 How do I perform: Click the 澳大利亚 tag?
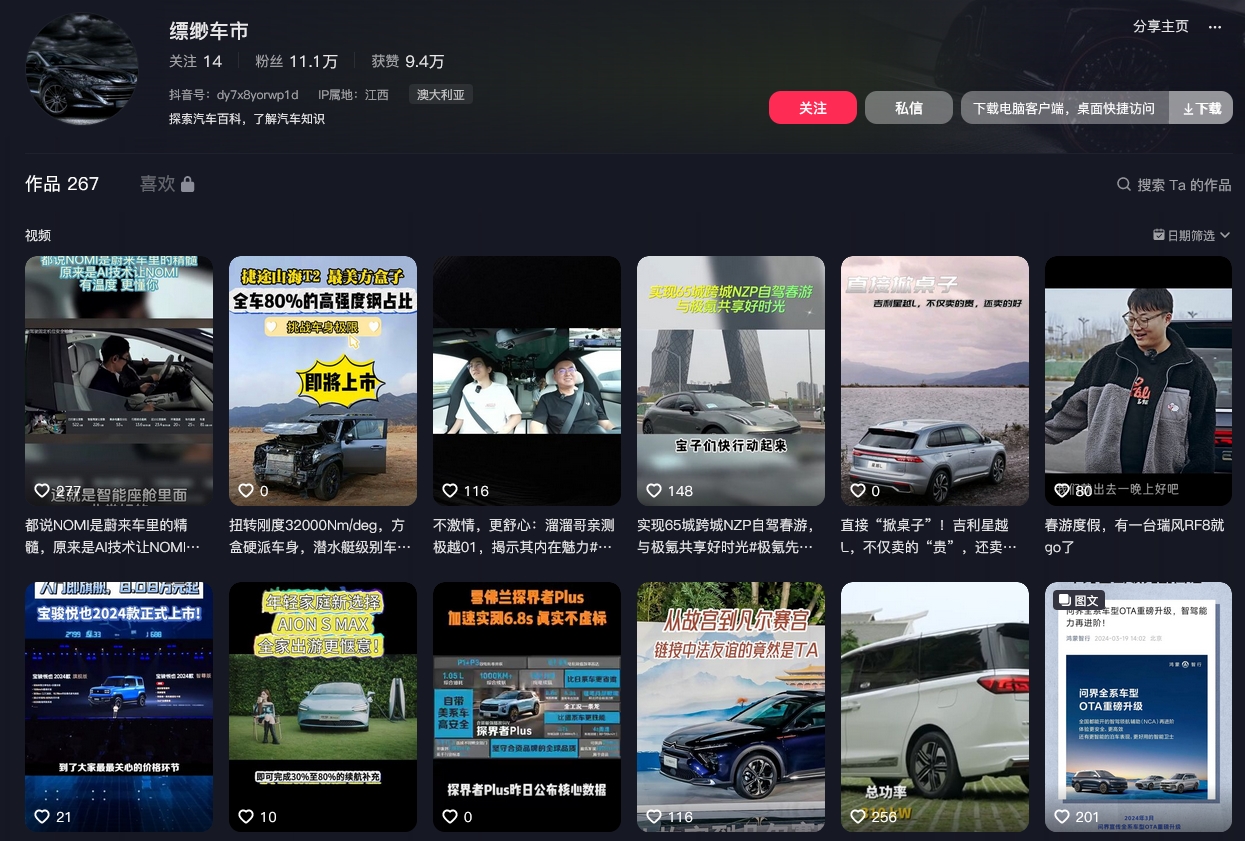tap(441, 95)
